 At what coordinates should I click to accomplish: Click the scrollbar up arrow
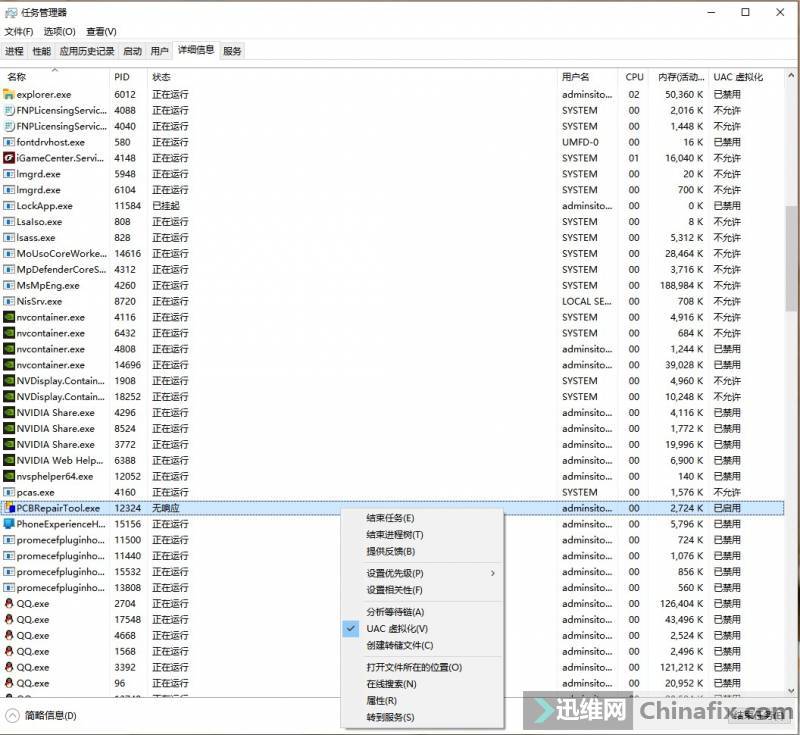coord(791,76)
